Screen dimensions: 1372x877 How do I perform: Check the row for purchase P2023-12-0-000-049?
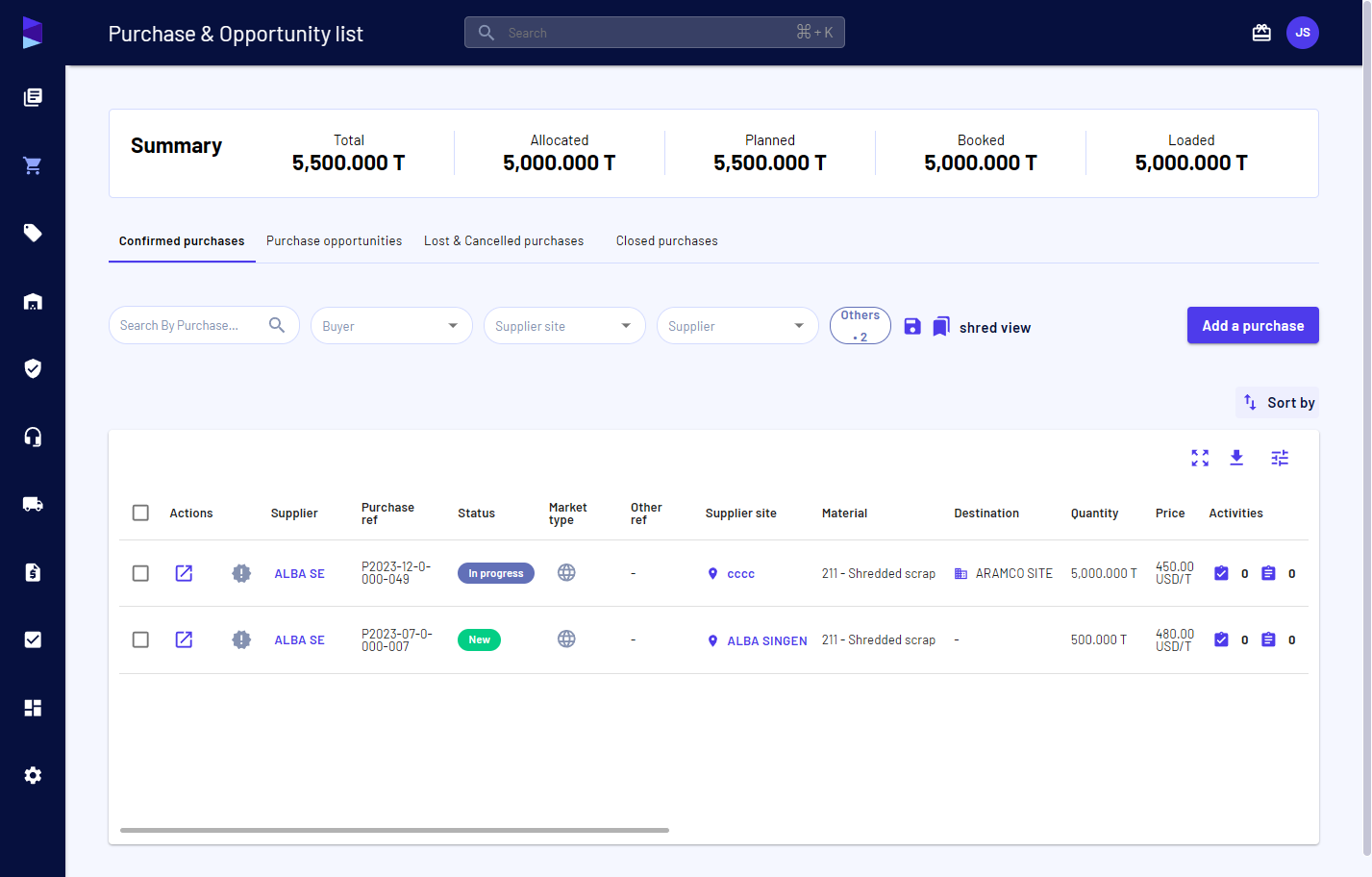(x=140, y=573)
